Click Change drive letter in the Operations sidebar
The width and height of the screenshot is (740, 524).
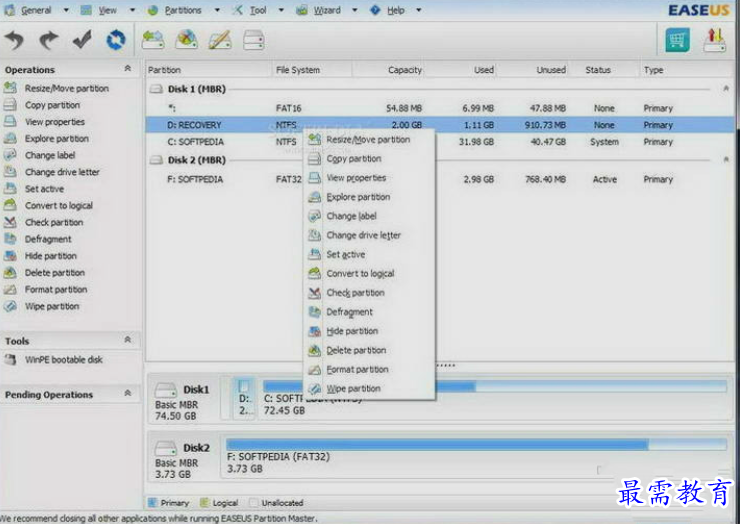point(62,172)
